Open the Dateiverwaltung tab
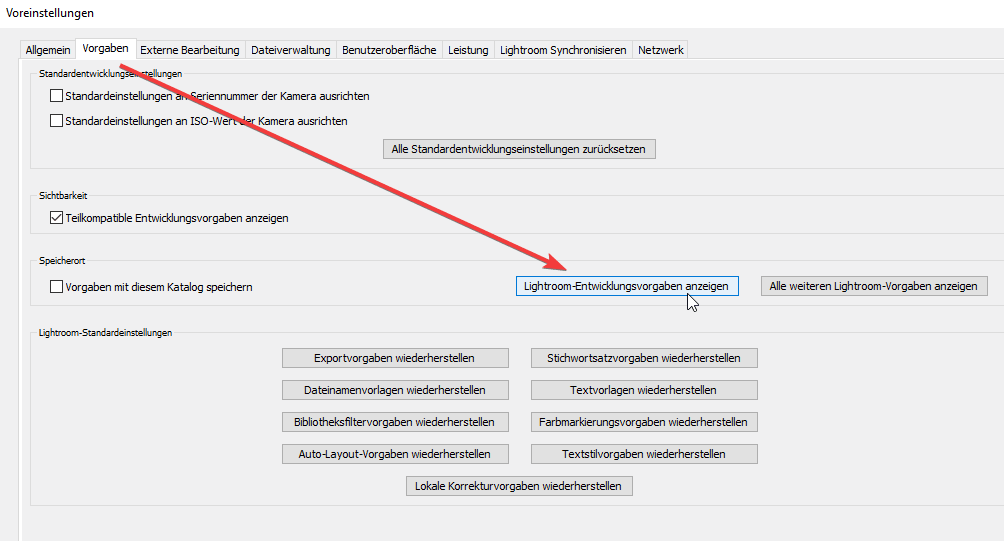 coord(290,50)
